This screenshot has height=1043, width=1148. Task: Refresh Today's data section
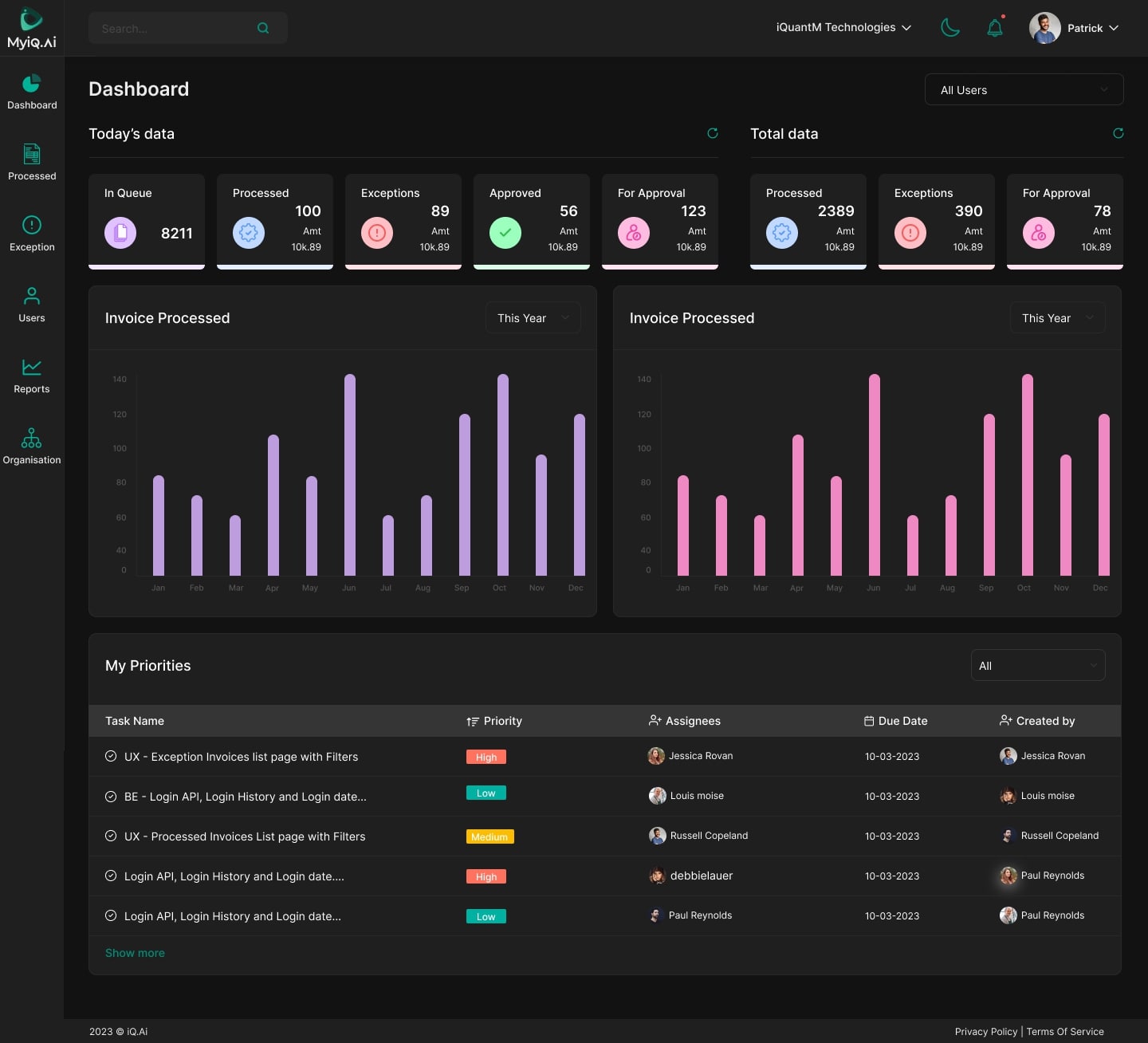coord(713,133)
